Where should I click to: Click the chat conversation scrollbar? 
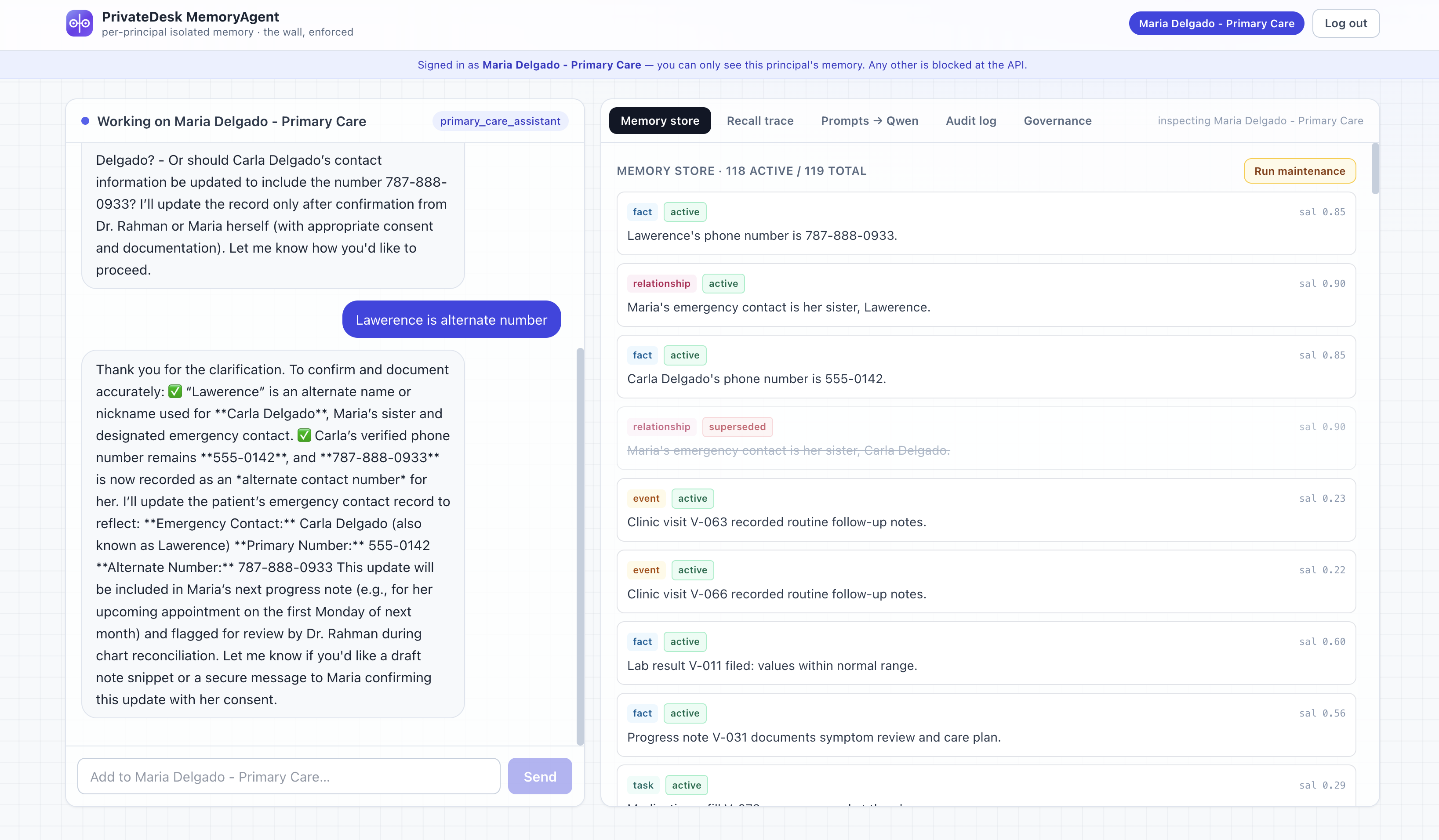(x=580, y=546)
